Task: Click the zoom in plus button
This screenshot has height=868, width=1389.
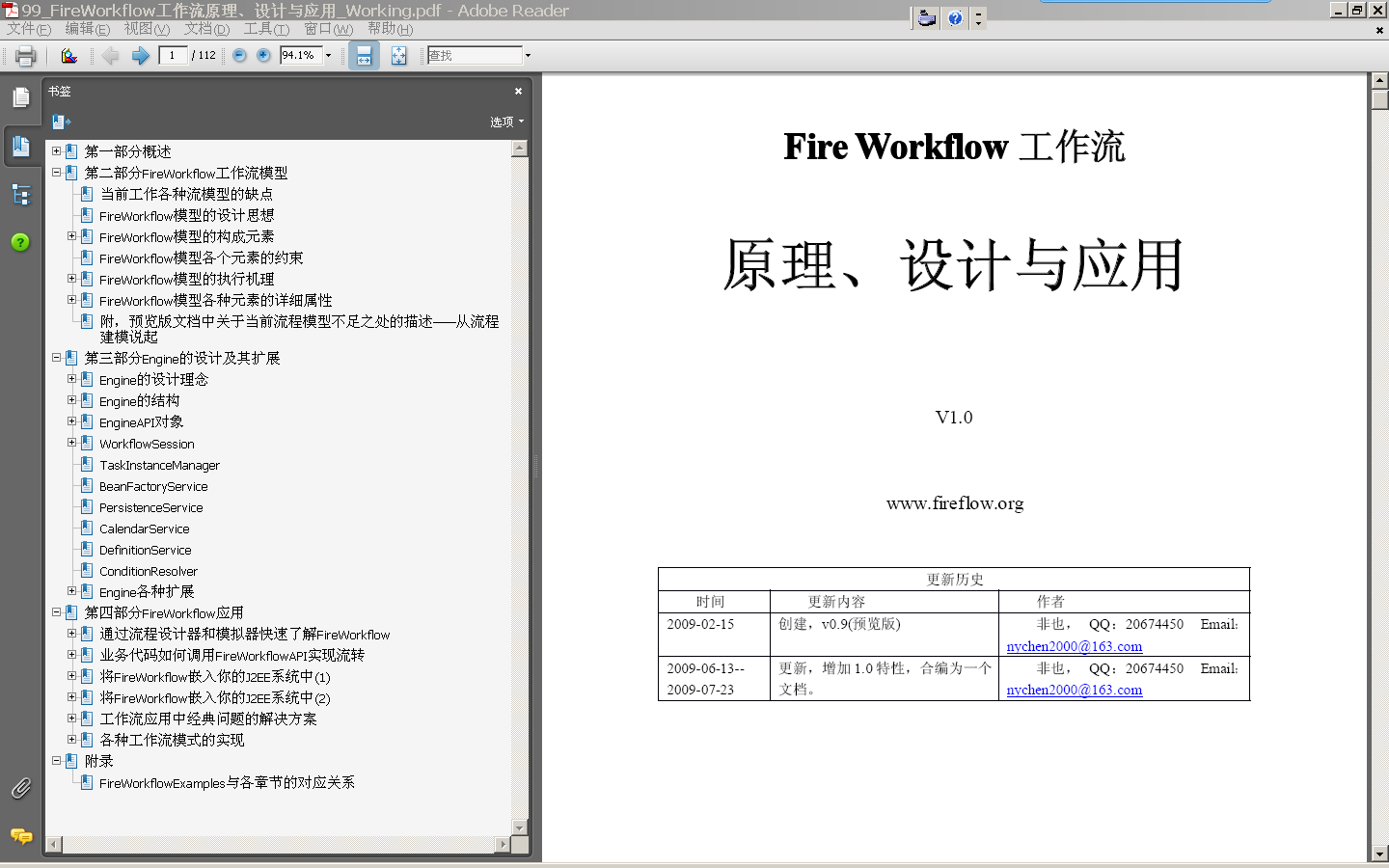Action: pos(263,56)
